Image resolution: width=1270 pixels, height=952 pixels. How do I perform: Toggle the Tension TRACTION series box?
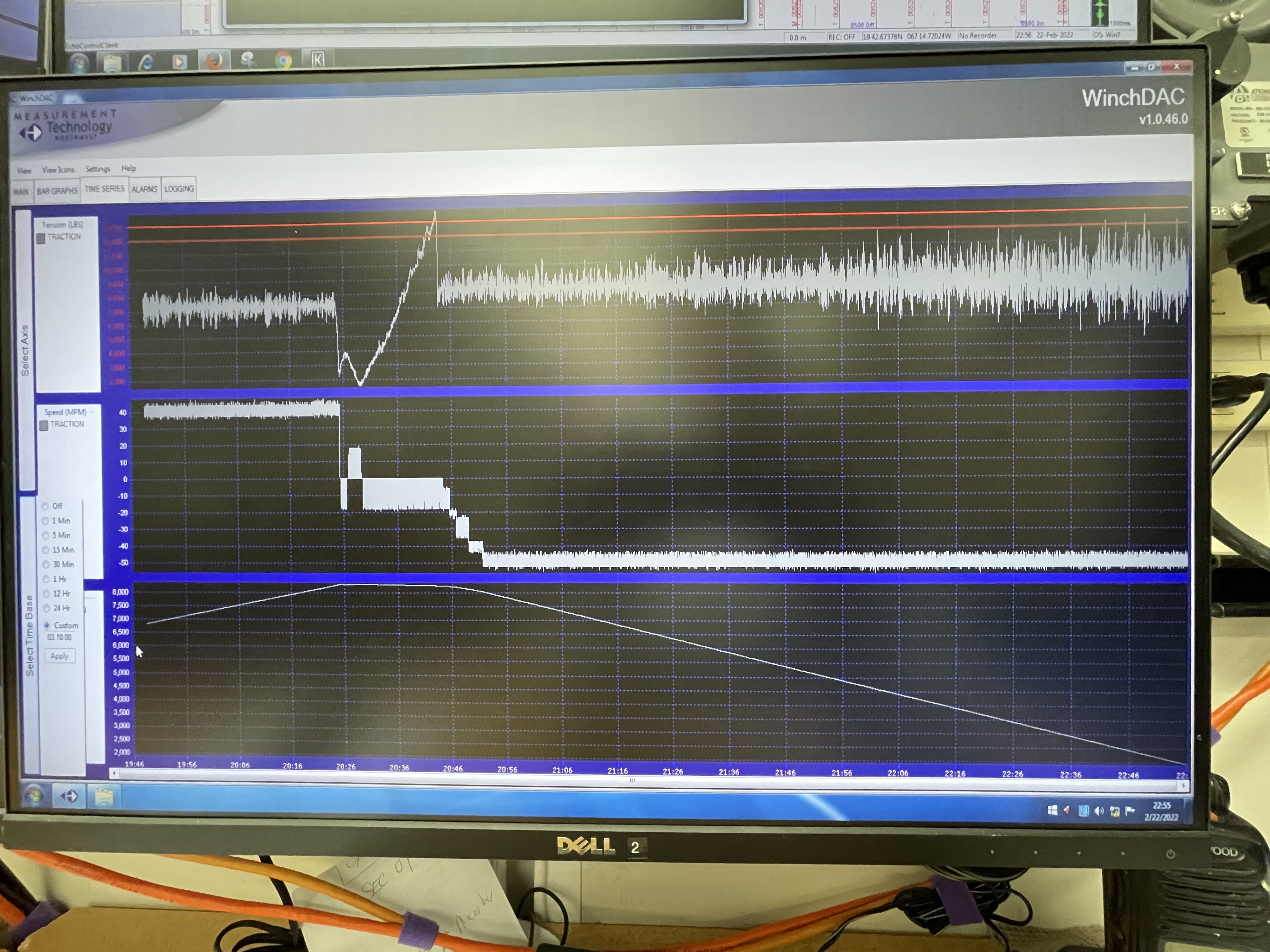[41, 238]
